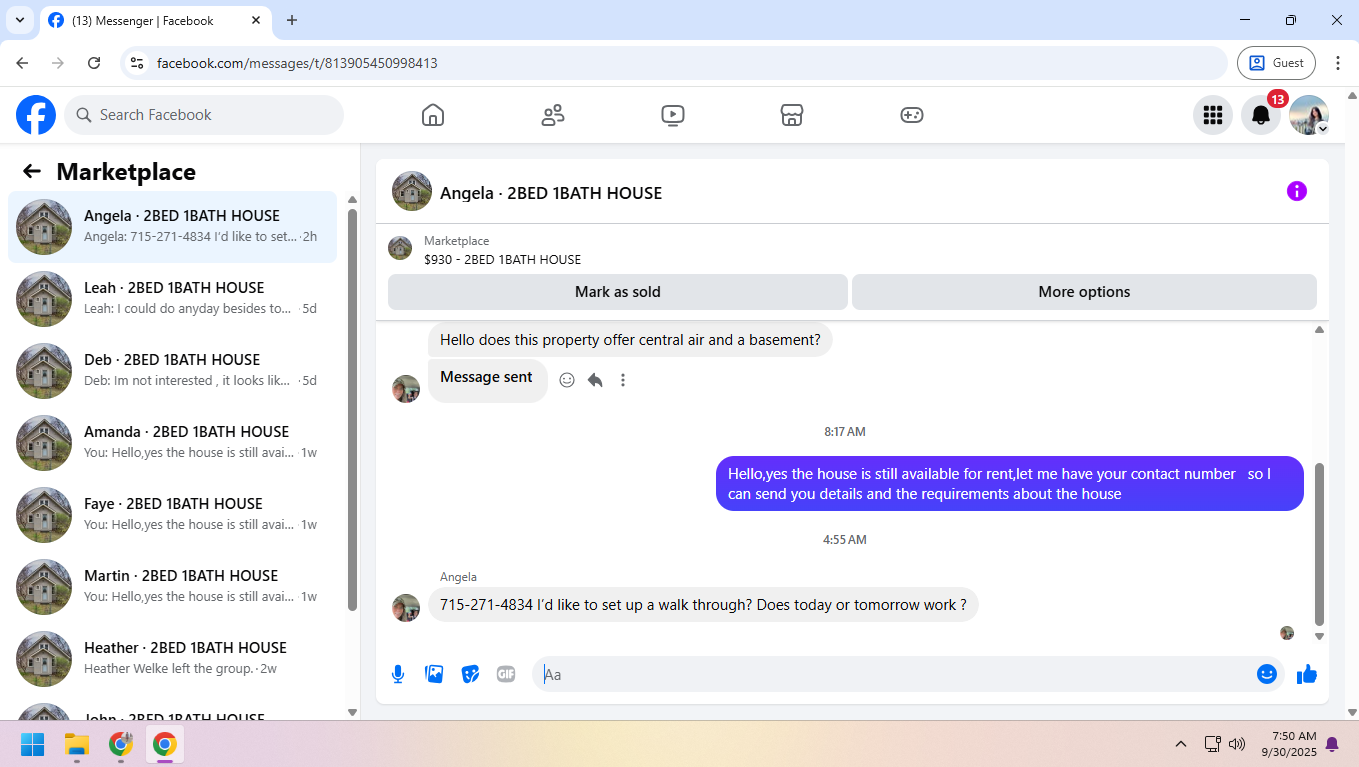
Task: Open Martin's conversation in the list
Action: 173,587
